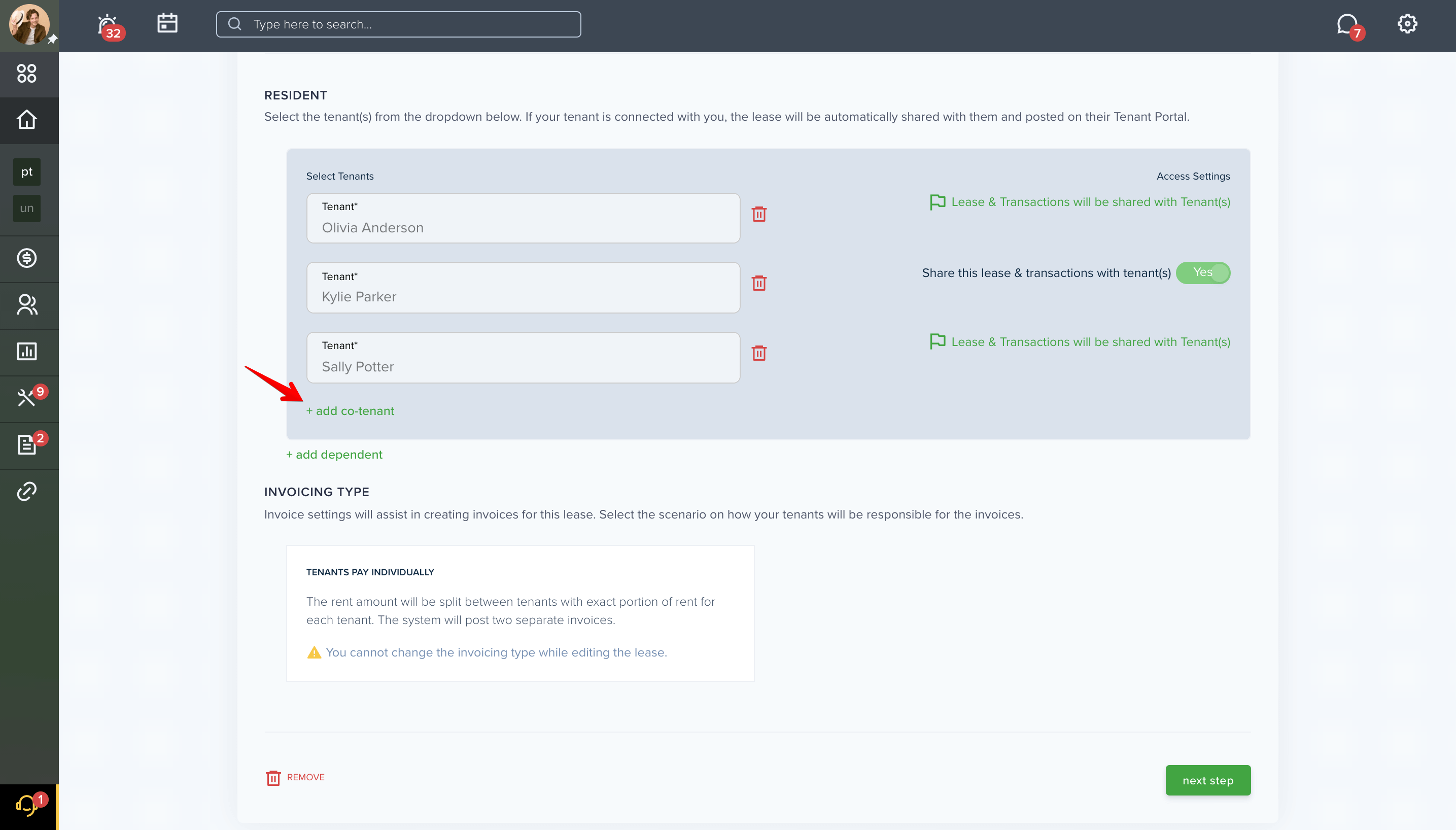Click the flag icon in Olivia Anderson's row
1456x830 pixels.
938,202
